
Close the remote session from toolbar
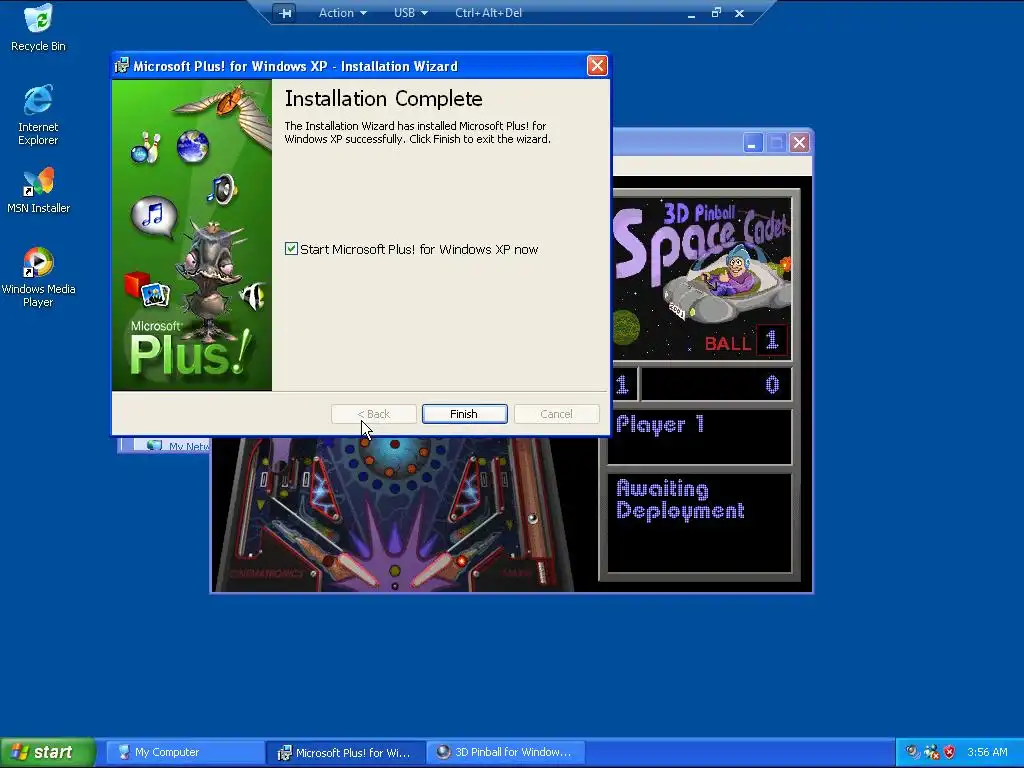[739, 13]
